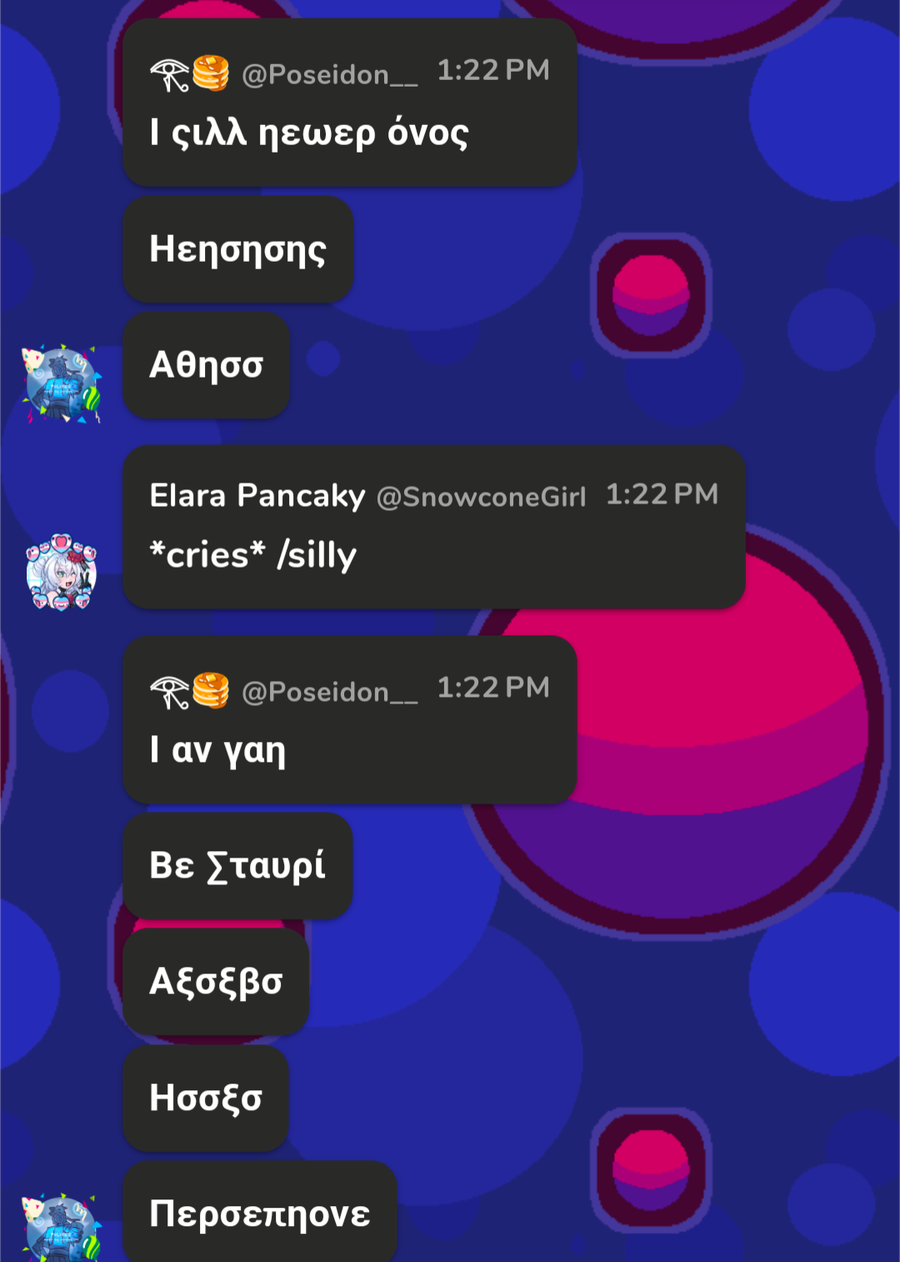Open the @Poseidon__ handle above 'Ι αν γαη'
Image resolution: width=900 pixels, height=1262 pixels.
point(330,693)
